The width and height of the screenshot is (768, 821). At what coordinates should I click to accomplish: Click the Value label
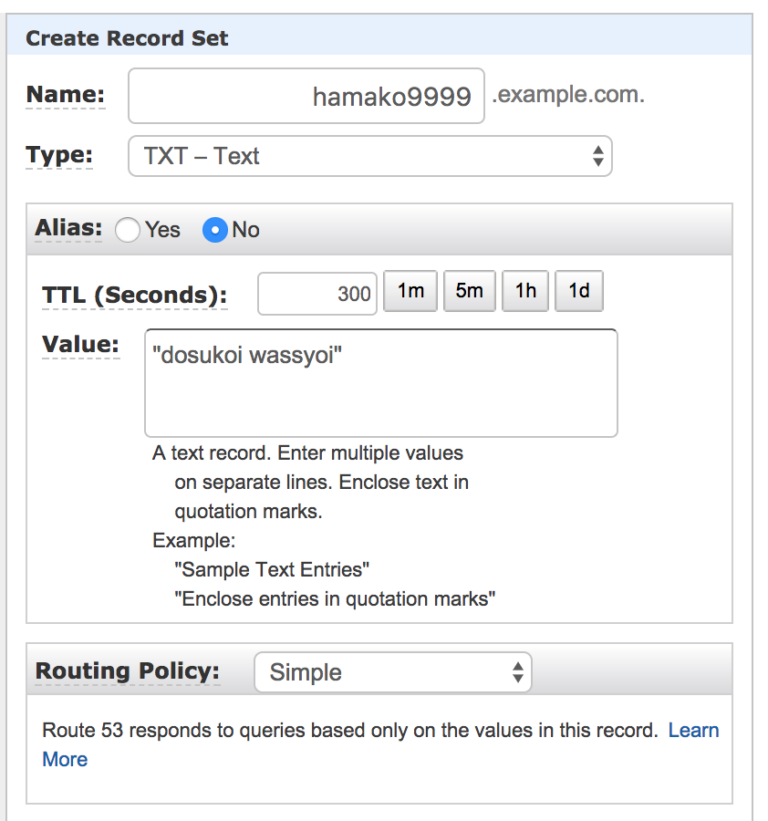(80, 345)
